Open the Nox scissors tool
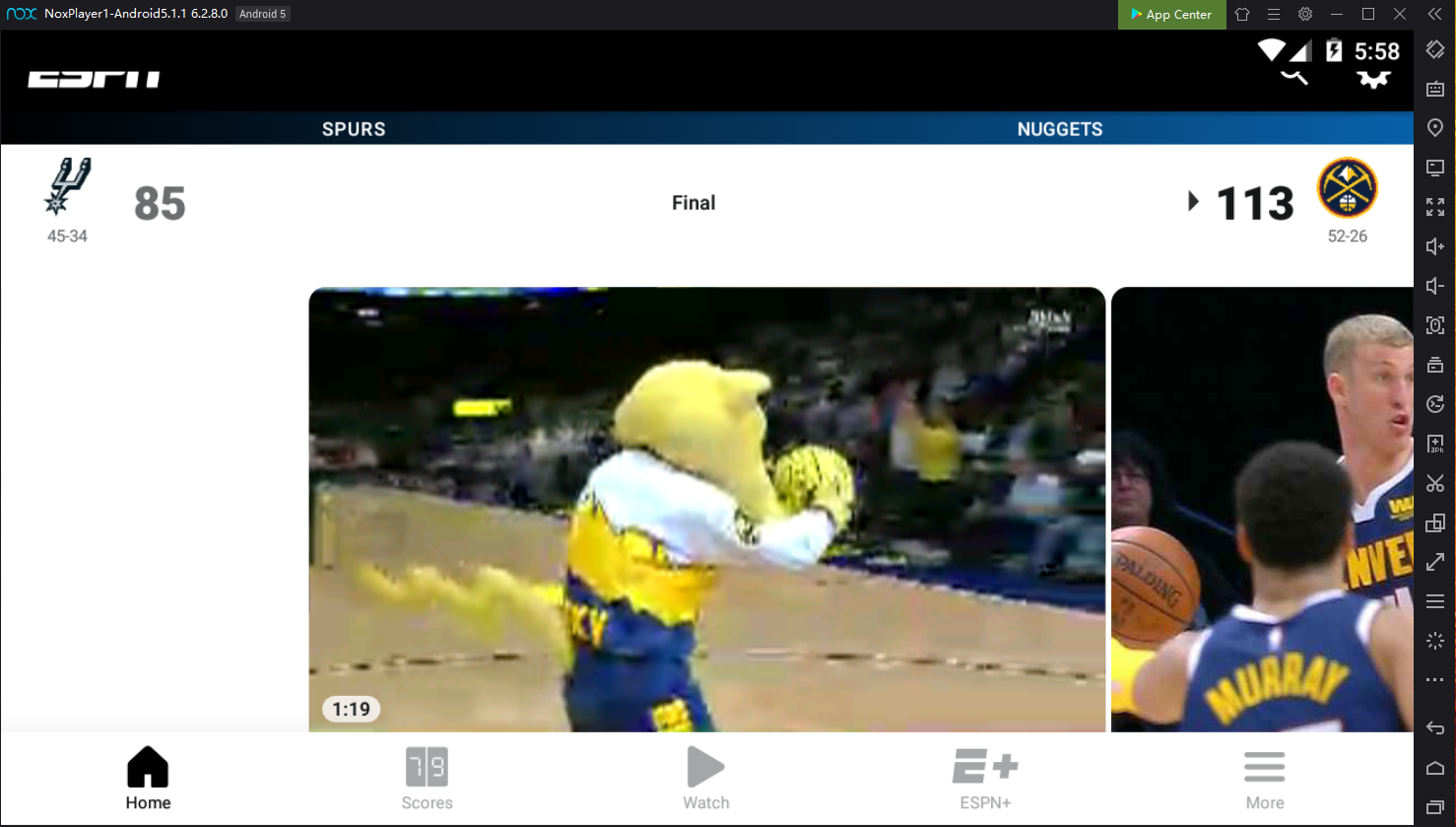 1435,483
